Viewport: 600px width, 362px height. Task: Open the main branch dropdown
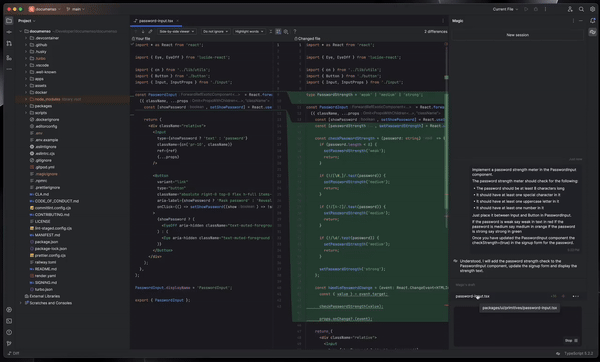pos(75,9)
